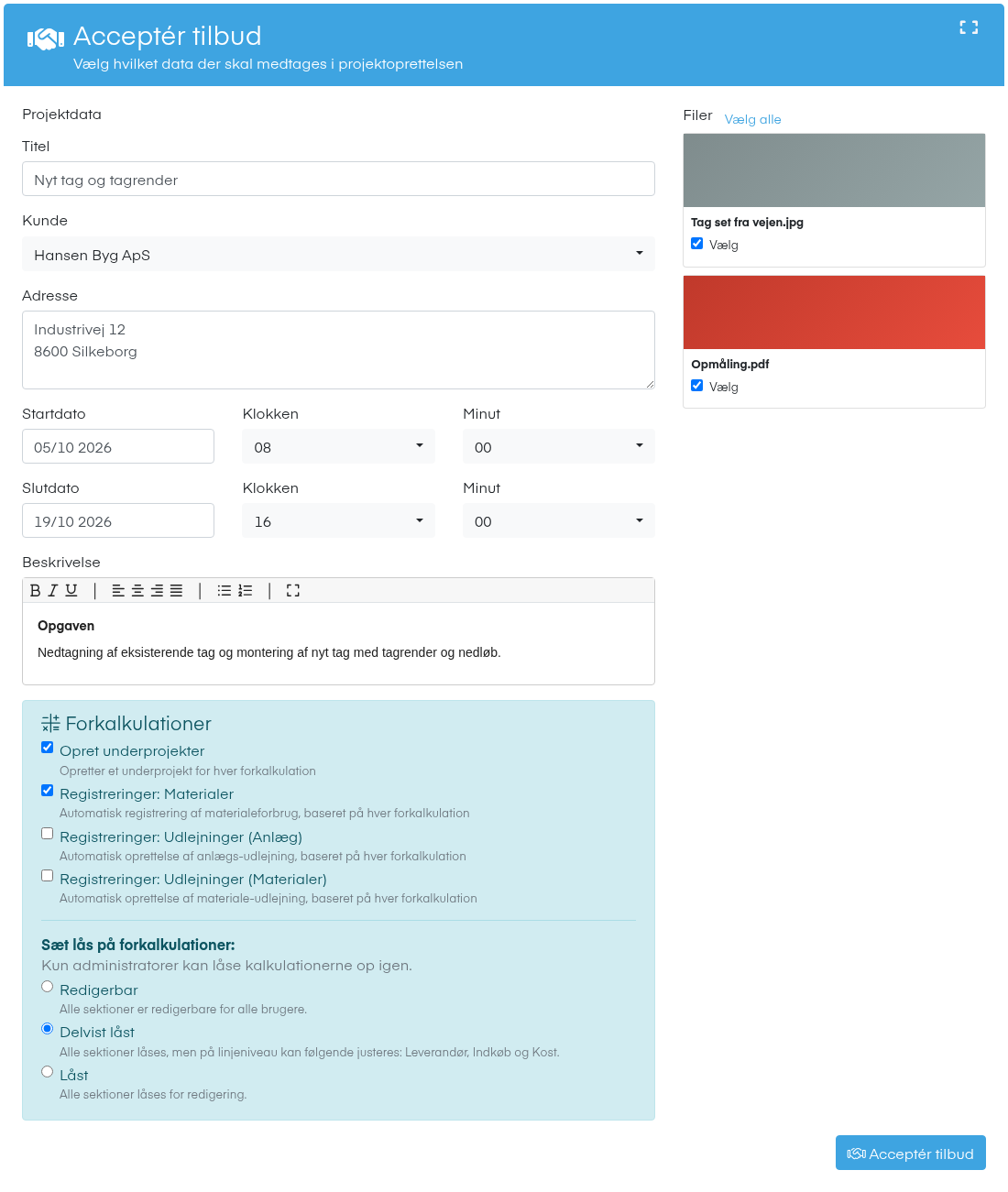The width and height of the screenshot is (1008, 1192).
Task: Select the Delvist låst radio option
Action: tap(48, 1029)
